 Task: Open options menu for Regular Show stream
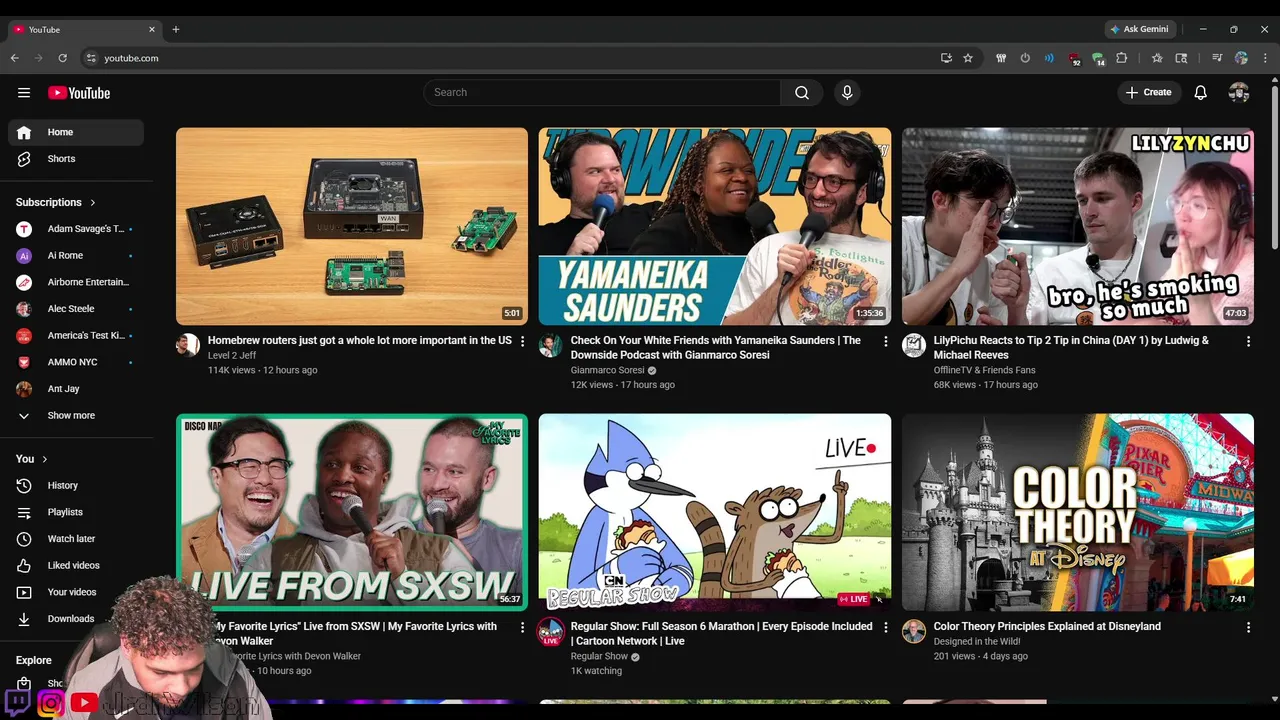(885, 627)
